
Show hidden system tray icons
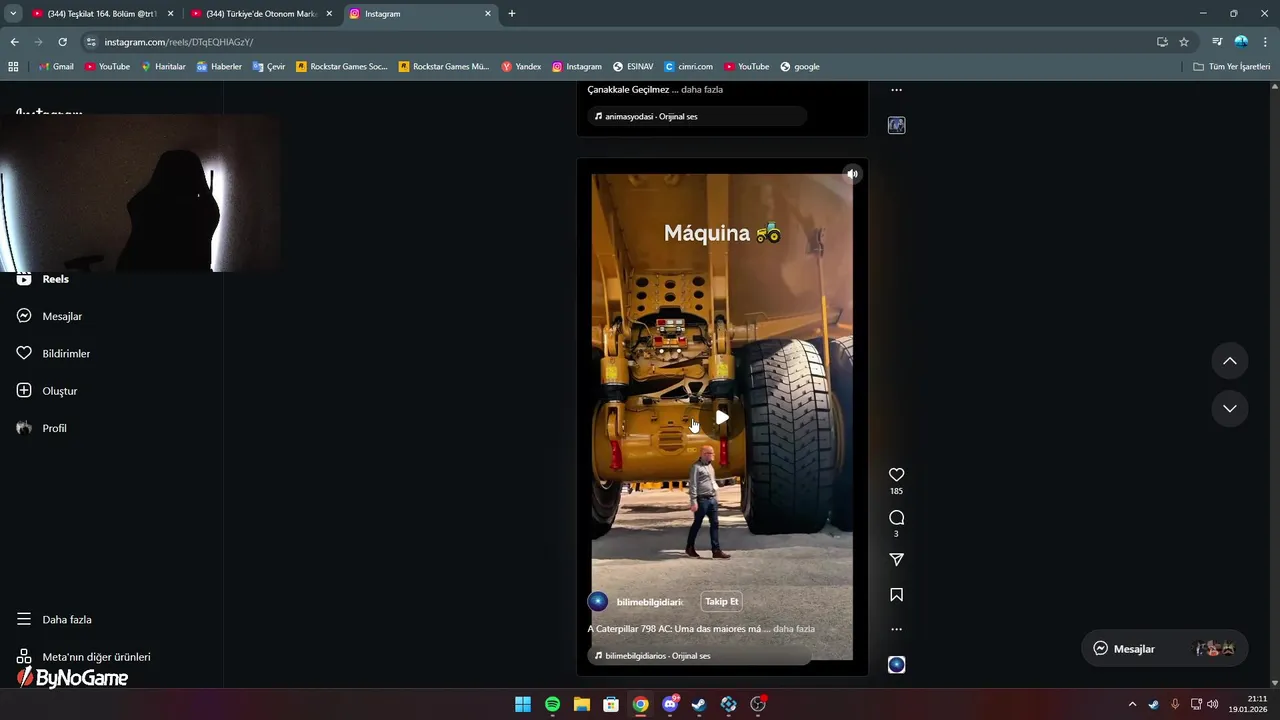coord(1132,704)
